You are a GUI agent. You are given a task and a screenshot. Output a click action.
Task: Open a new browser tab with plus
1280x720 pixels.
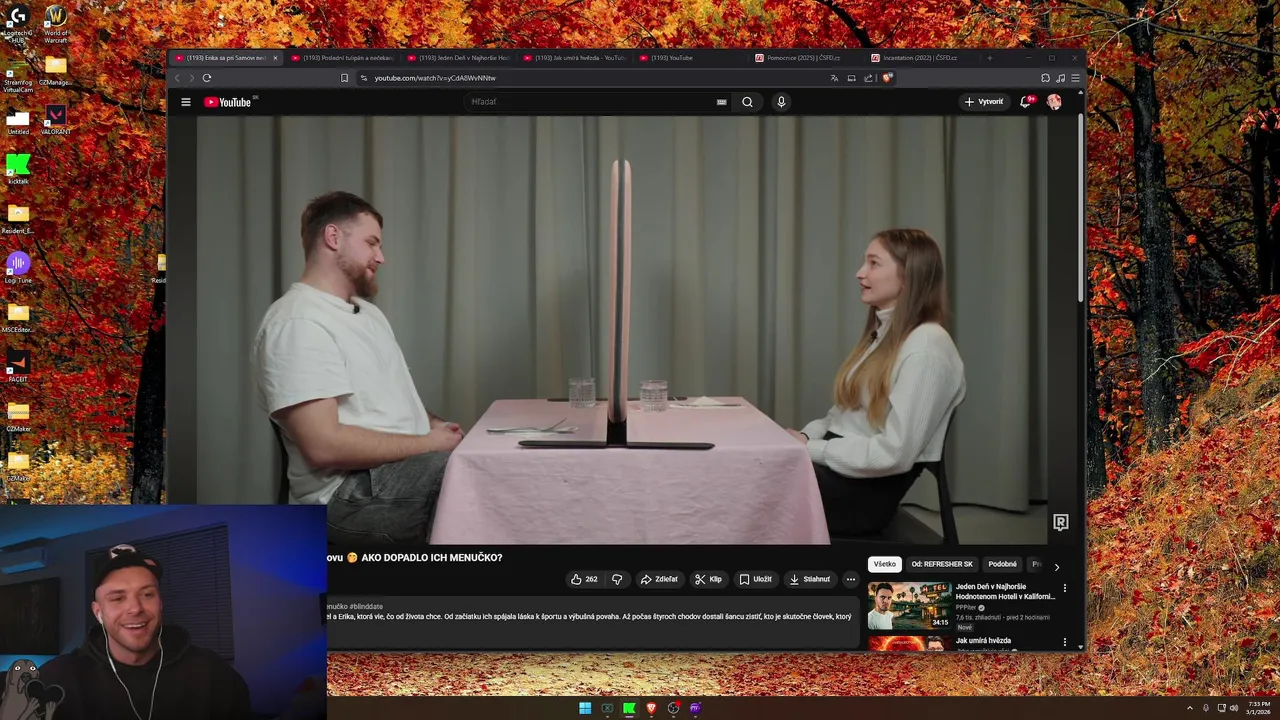point(989,58)
